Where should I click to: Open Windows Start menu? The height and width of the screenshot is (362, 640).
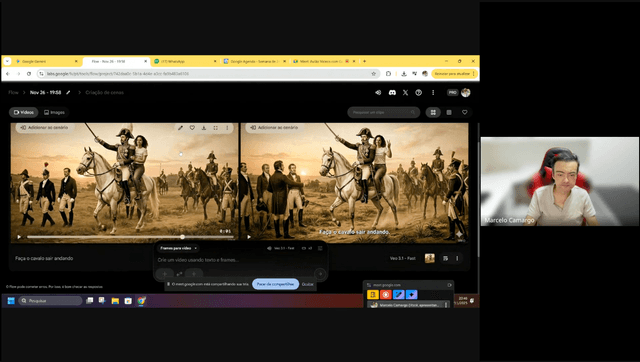(x=11, y=301)
